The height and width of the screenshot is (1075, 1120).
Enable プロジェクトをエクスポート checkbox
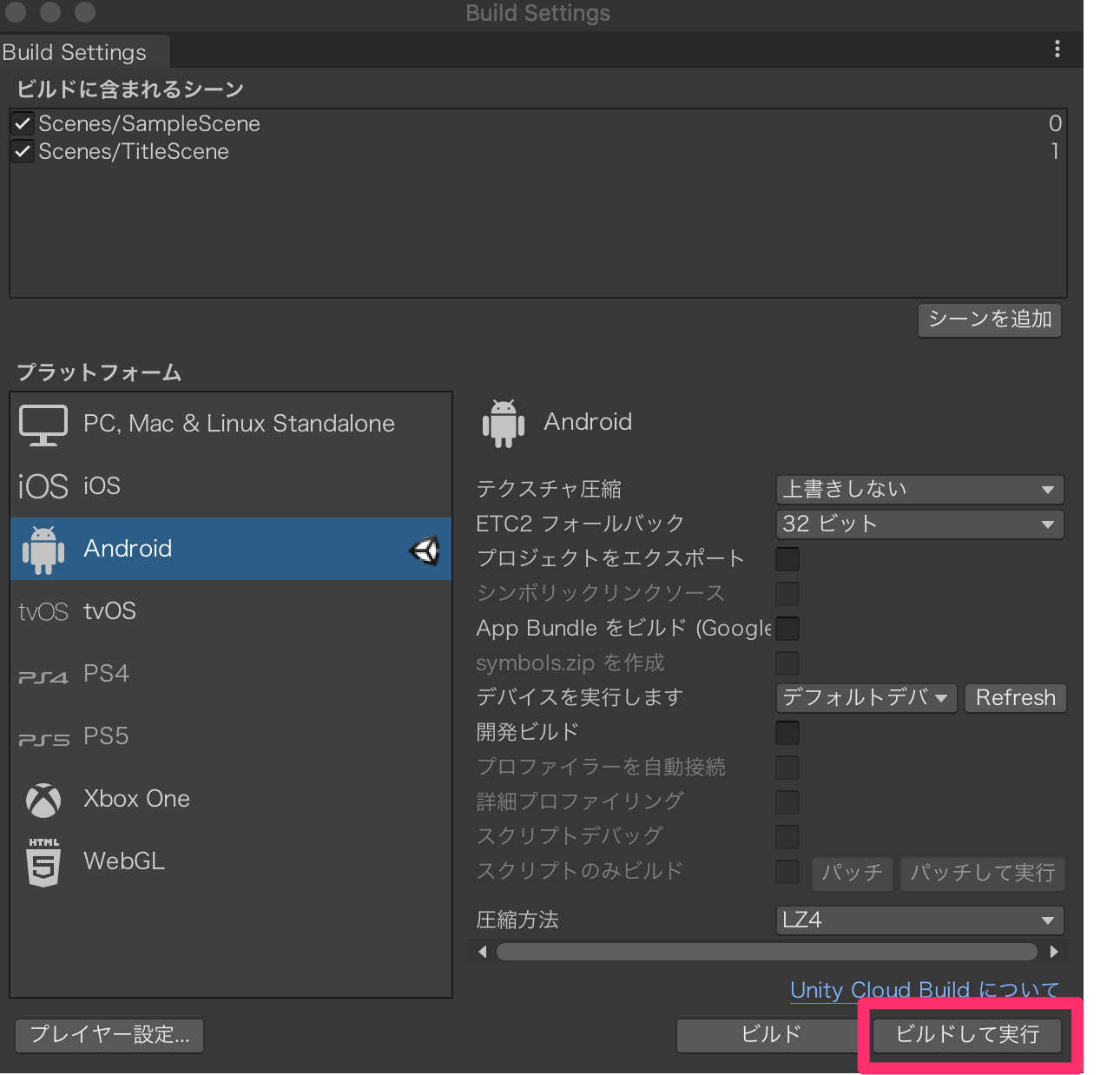click(x=787, y=559)
